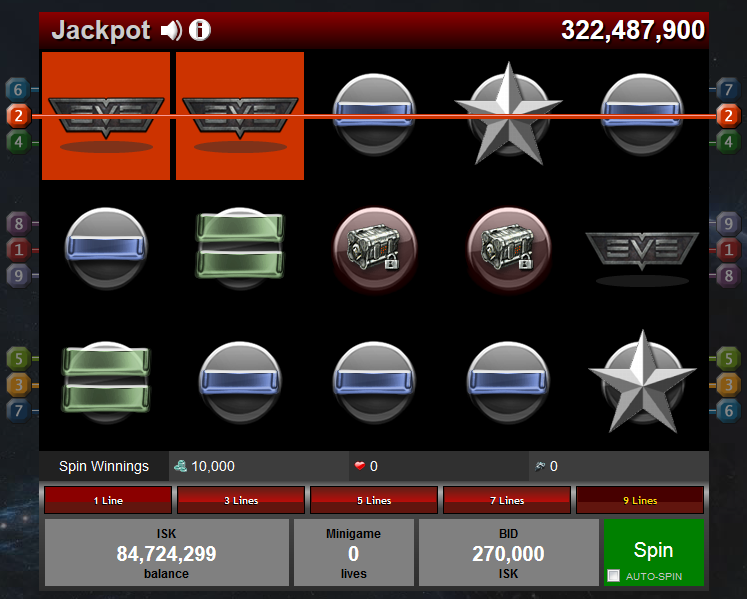
Task: Click locked cargo container on fourth reel
Action: pyautogui.click(x=508, y=248)
